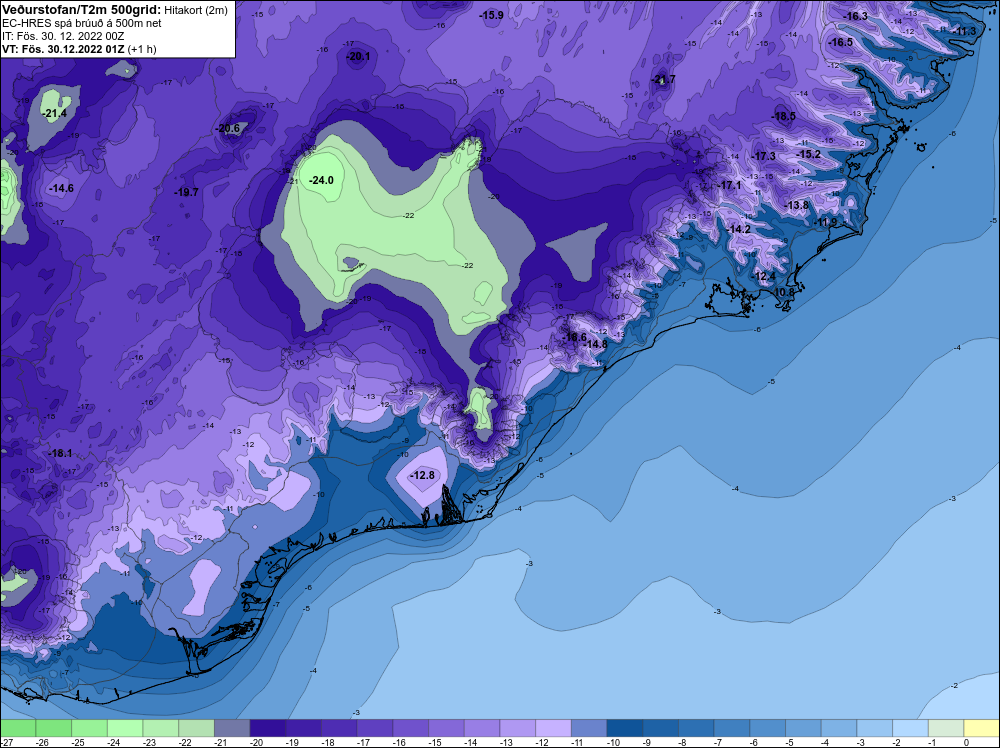Click the -24.0 temperature value on the glacier
This screenshot has height=748, width=1000.
click(321, 180)
